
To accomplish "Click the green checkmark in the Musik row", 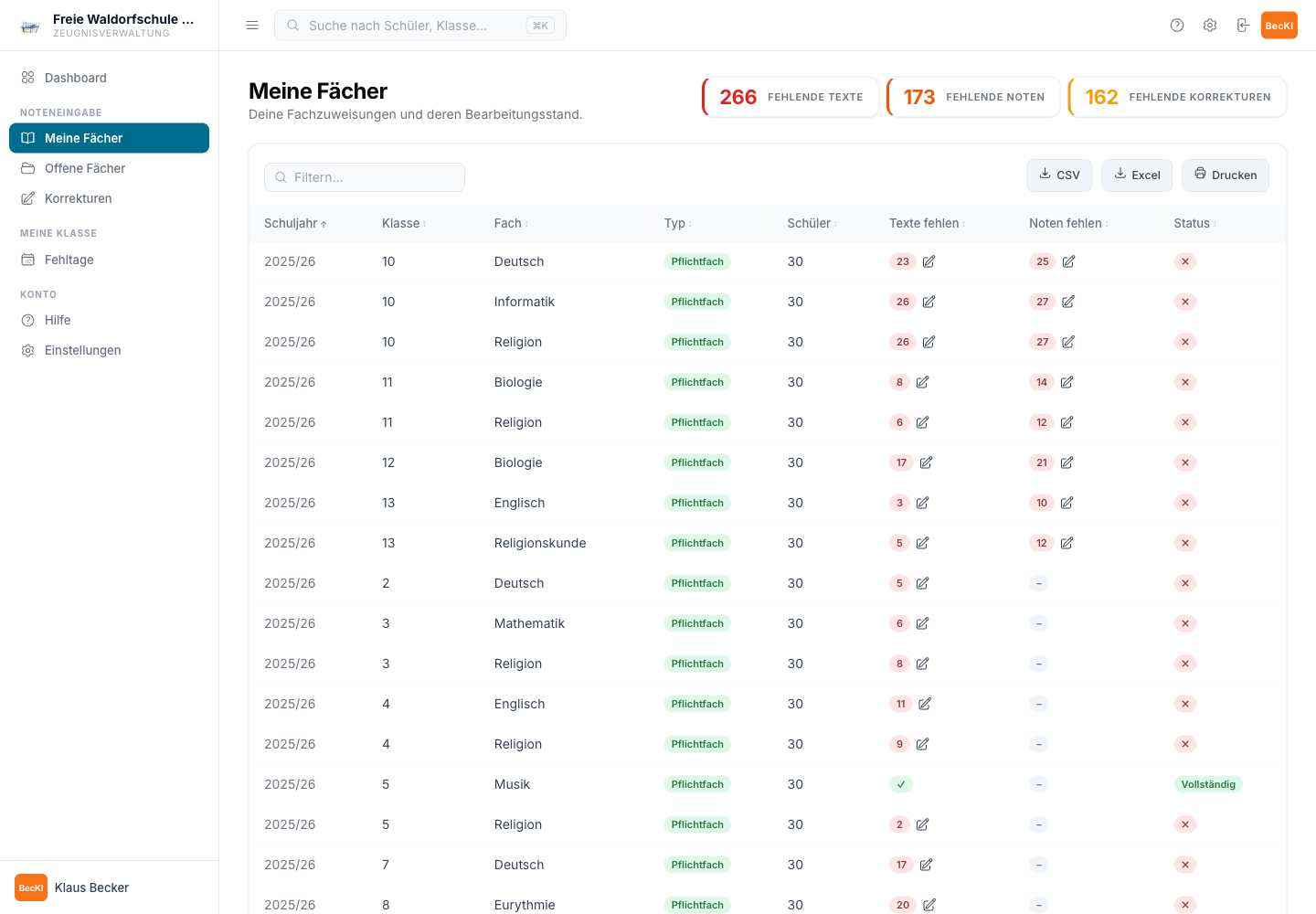I will pos(901,784).
